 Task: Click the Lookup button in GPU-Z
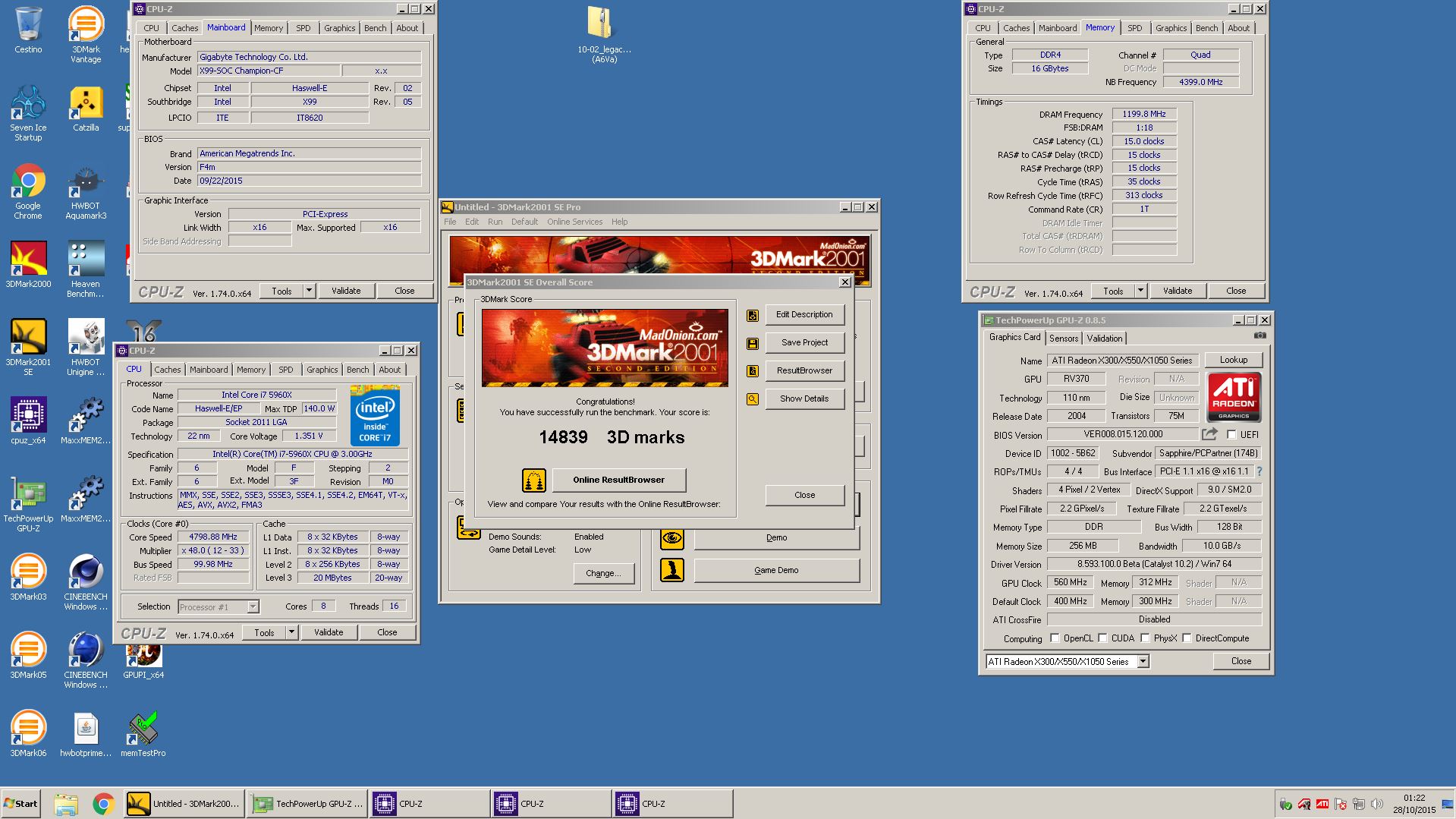(x=1234, y=360)
